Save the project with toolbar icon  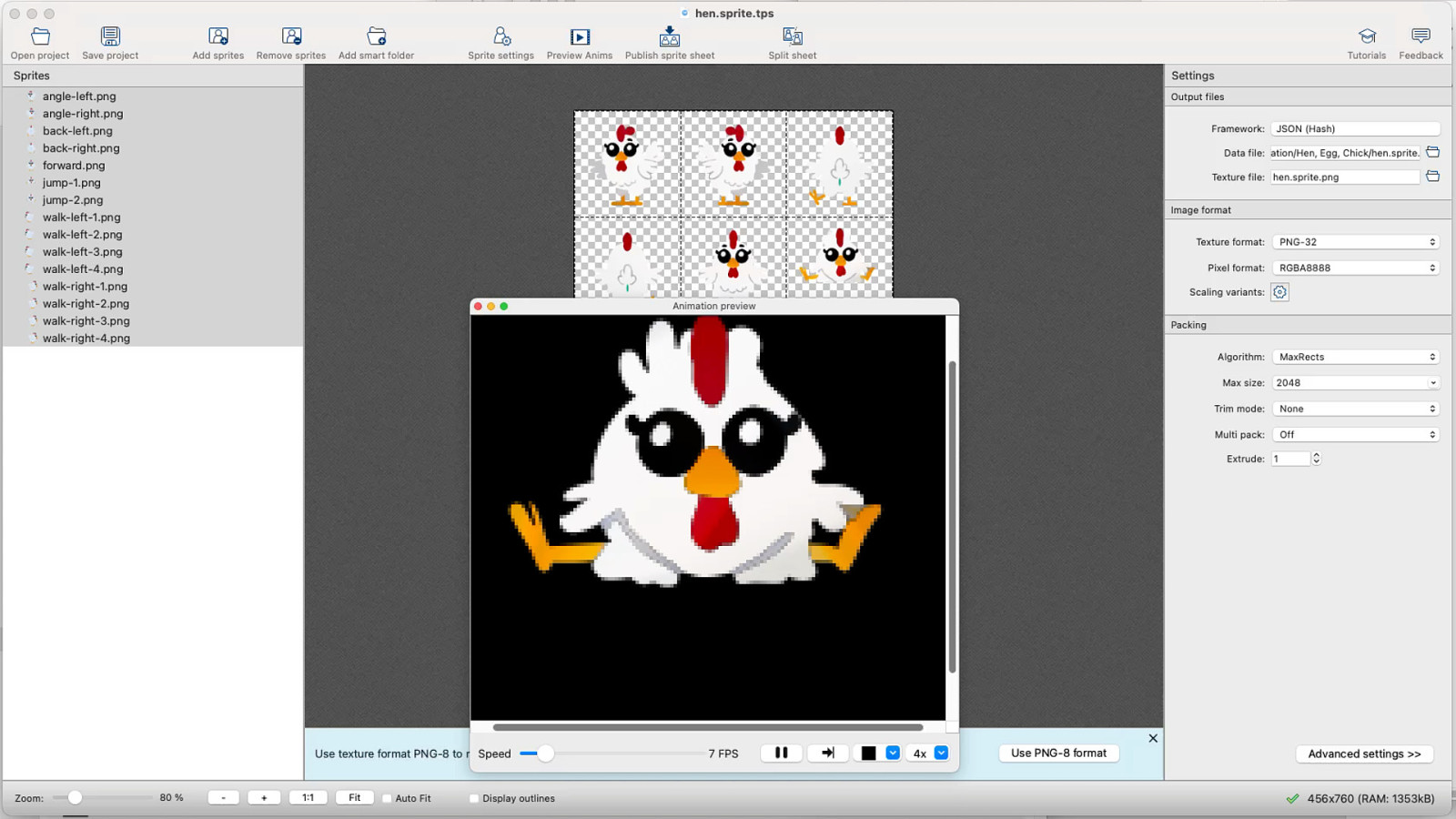pyautogui.click(x=110, y=43)
